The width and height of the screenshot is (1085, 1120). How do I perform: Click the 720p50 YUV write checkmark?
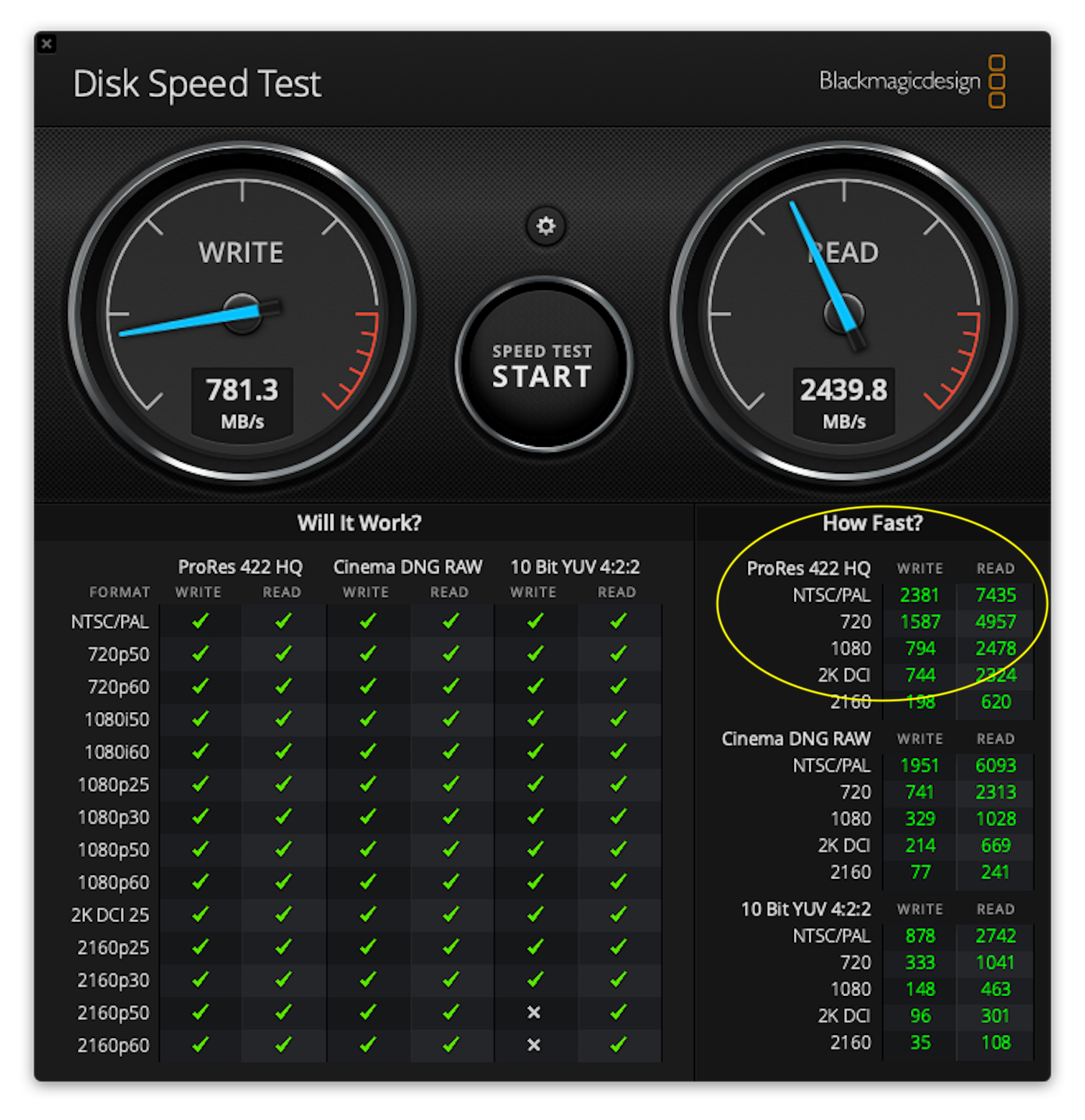535,654
